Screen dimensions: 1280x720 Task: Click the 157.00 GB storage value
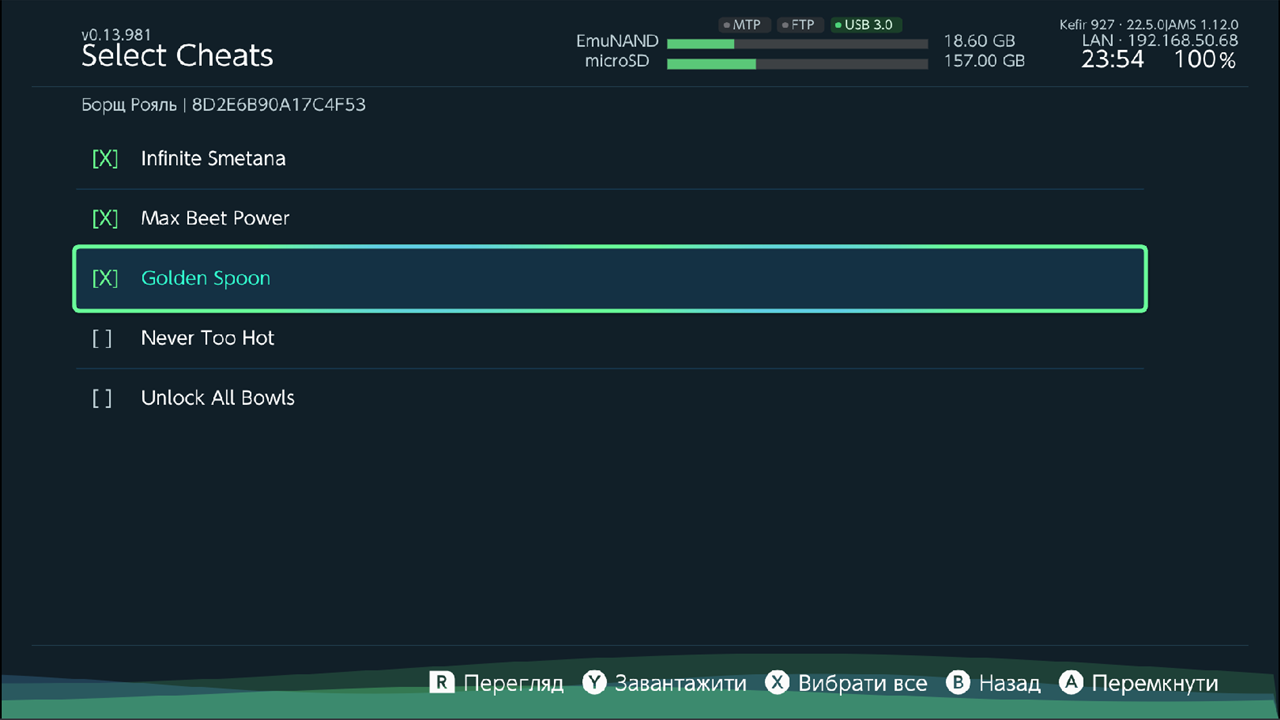[984, 61]
